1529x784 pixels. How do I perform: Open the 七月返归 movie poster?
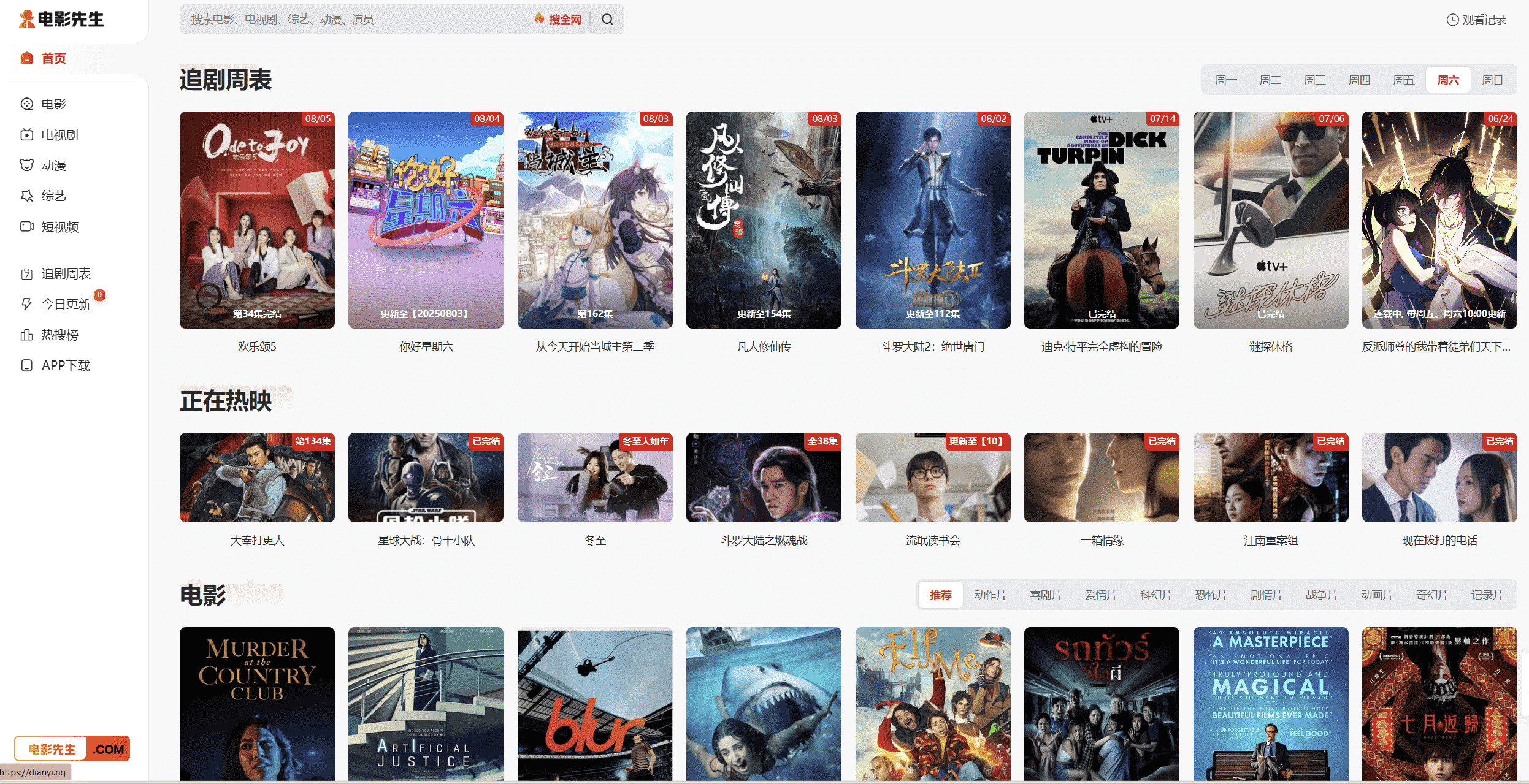click(1439, 704)
